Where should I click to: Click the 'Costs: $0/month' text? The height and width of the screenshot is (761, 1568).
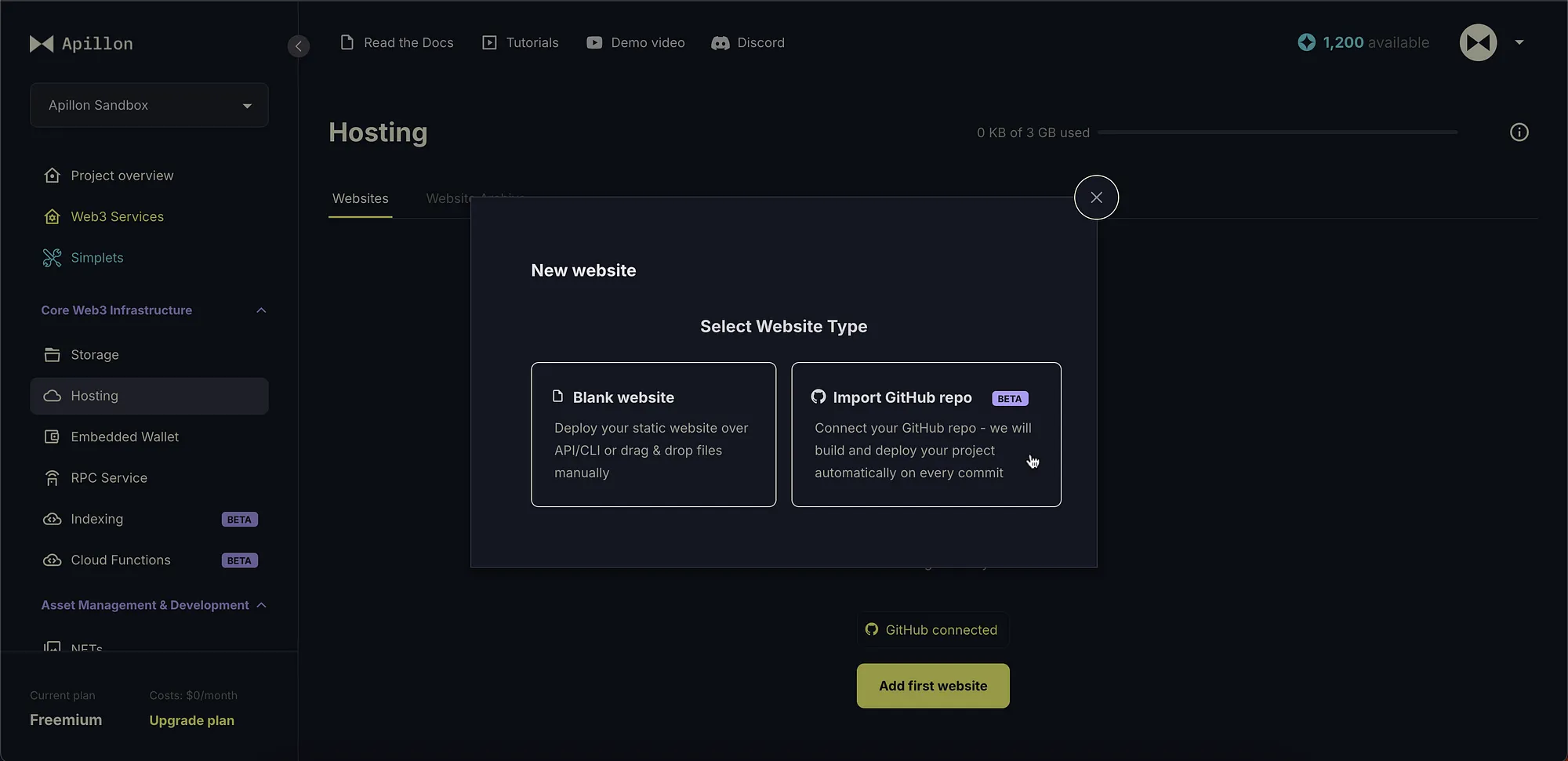point(193,695)
